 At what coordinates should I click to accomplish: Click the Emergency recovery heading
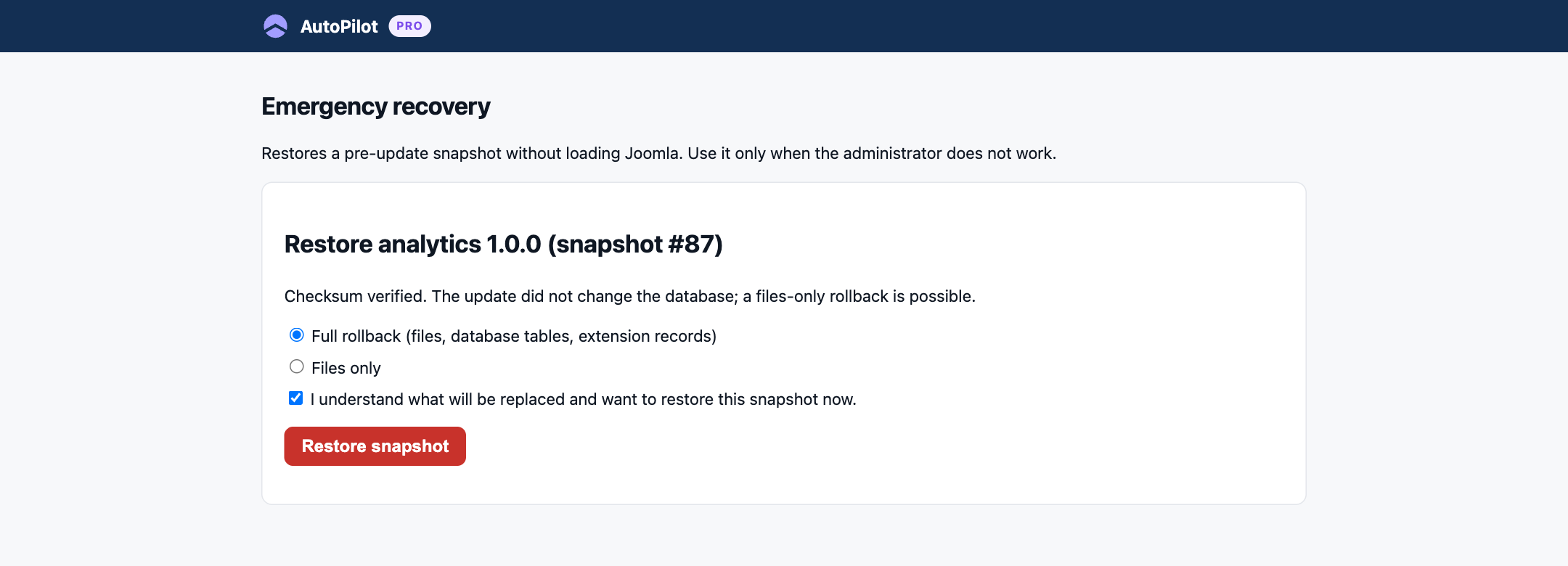click(376, 107)
